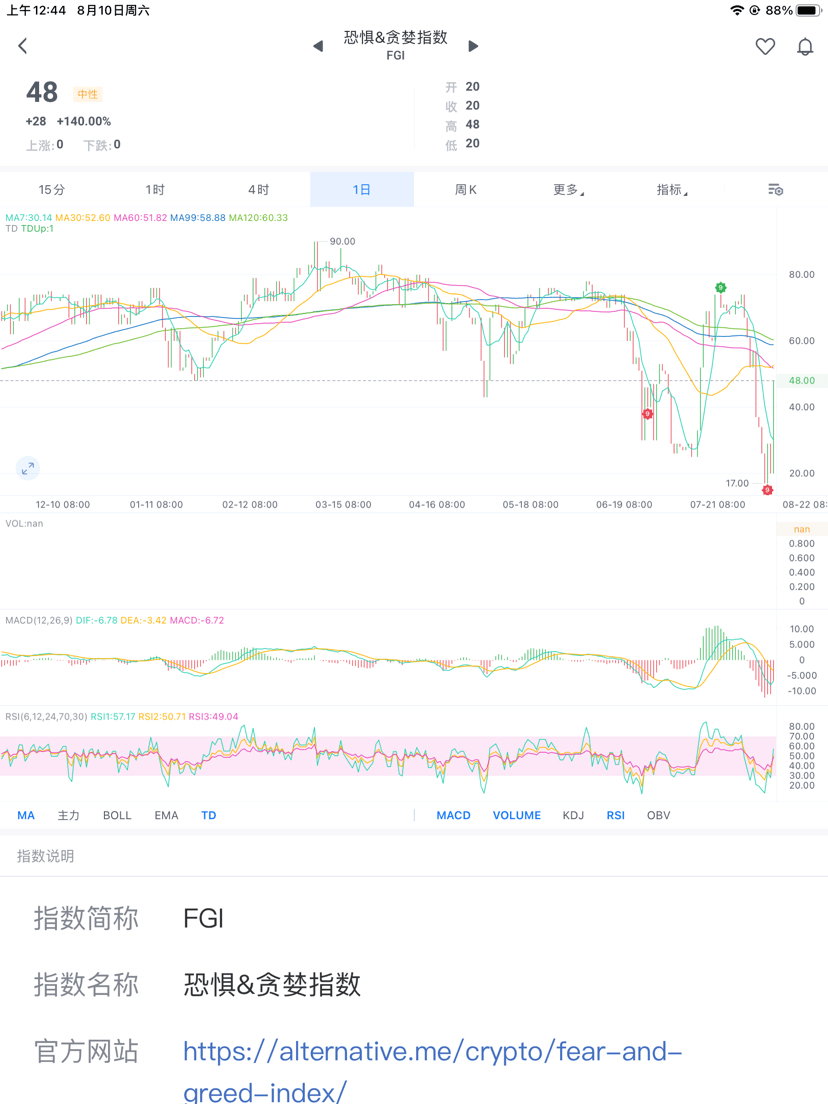Image resolution: width=828 pixels, height=1104 pixels.
Task: Open price alert bell icon
Action: (x=805, y=46)
